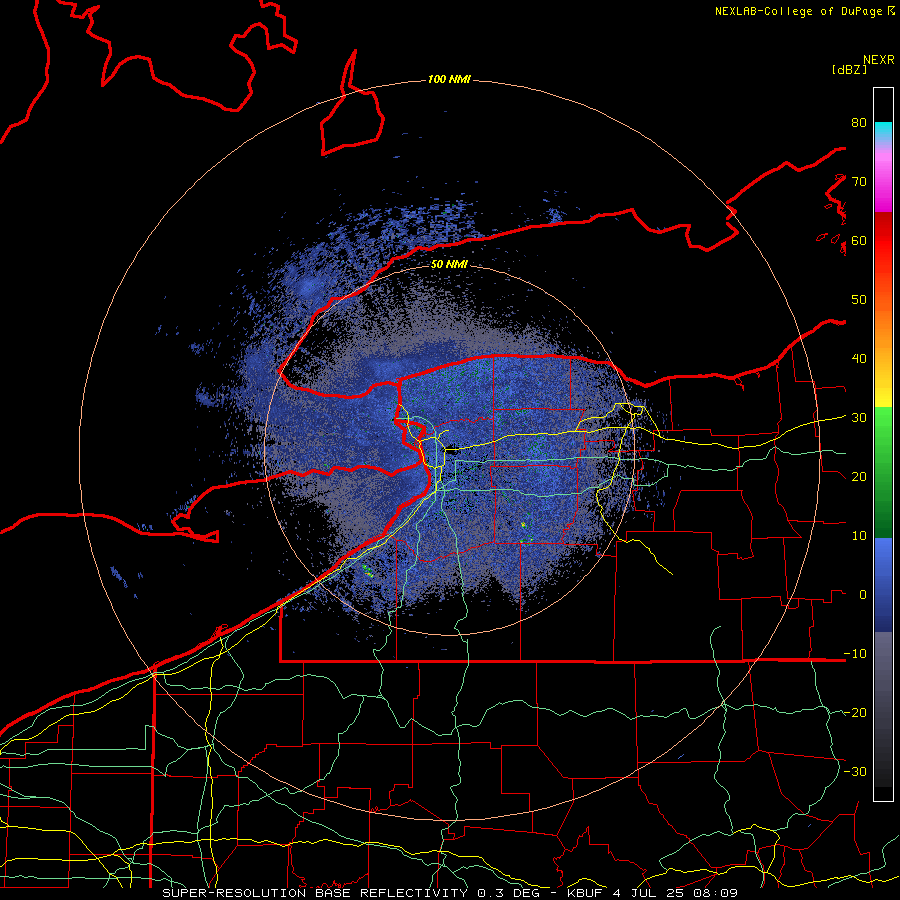Click the 80 value on the dBZ scale
Screen dimensions: 900x900
point(859,122)
